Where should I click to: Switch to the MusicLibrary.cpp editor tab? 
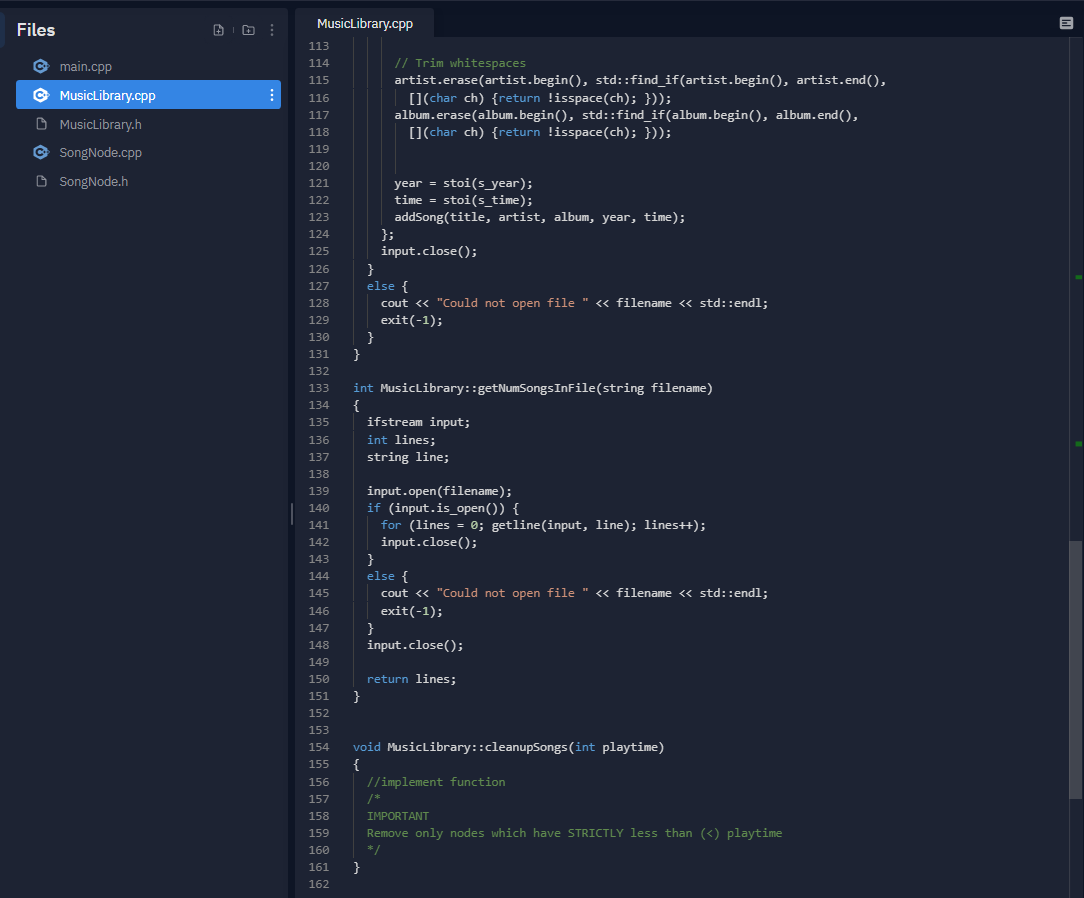pyautogui.click(x=364, y=24)
